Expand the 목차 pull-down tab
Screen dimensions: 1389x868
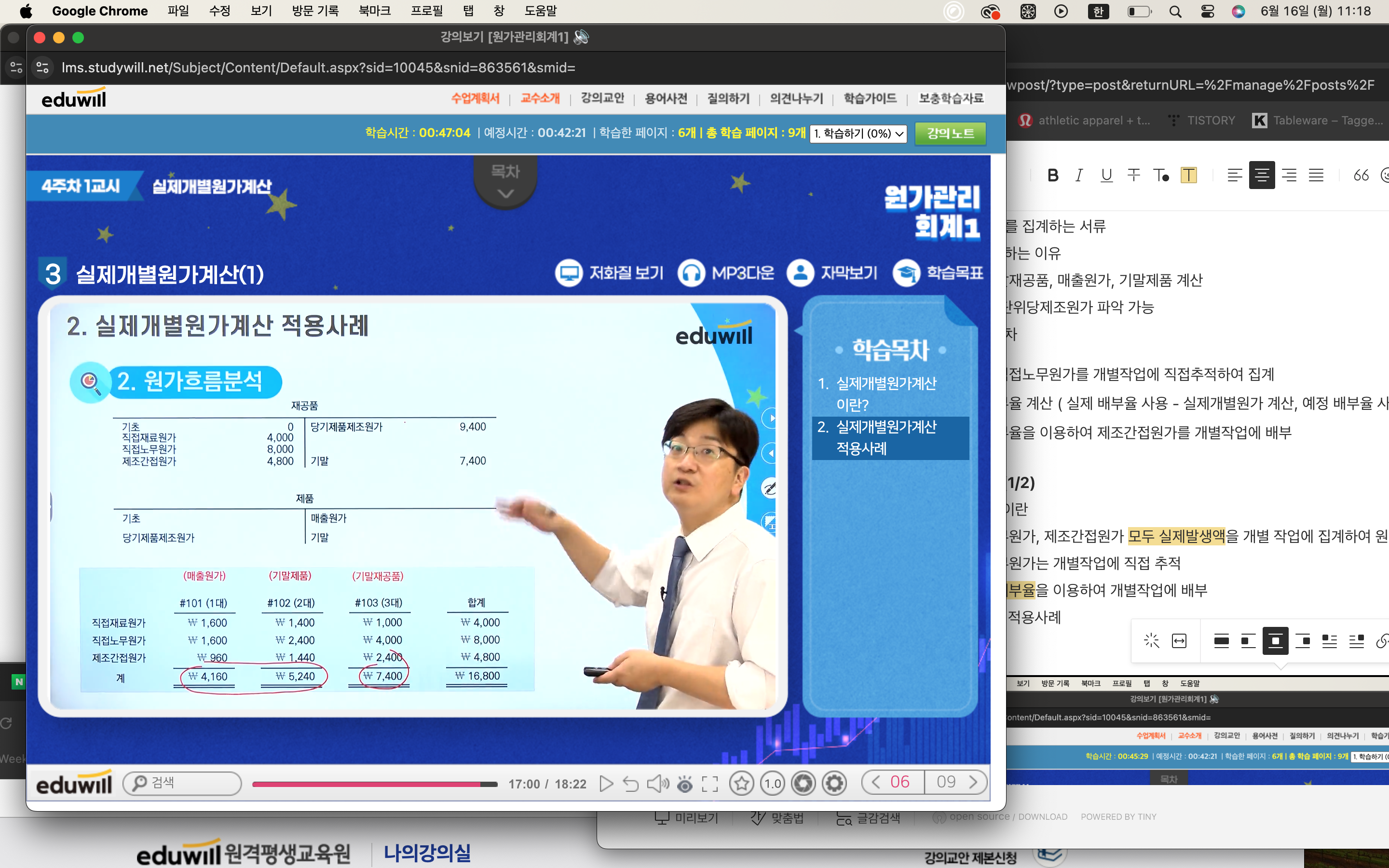pyautogui.click(x=505, y=181)
